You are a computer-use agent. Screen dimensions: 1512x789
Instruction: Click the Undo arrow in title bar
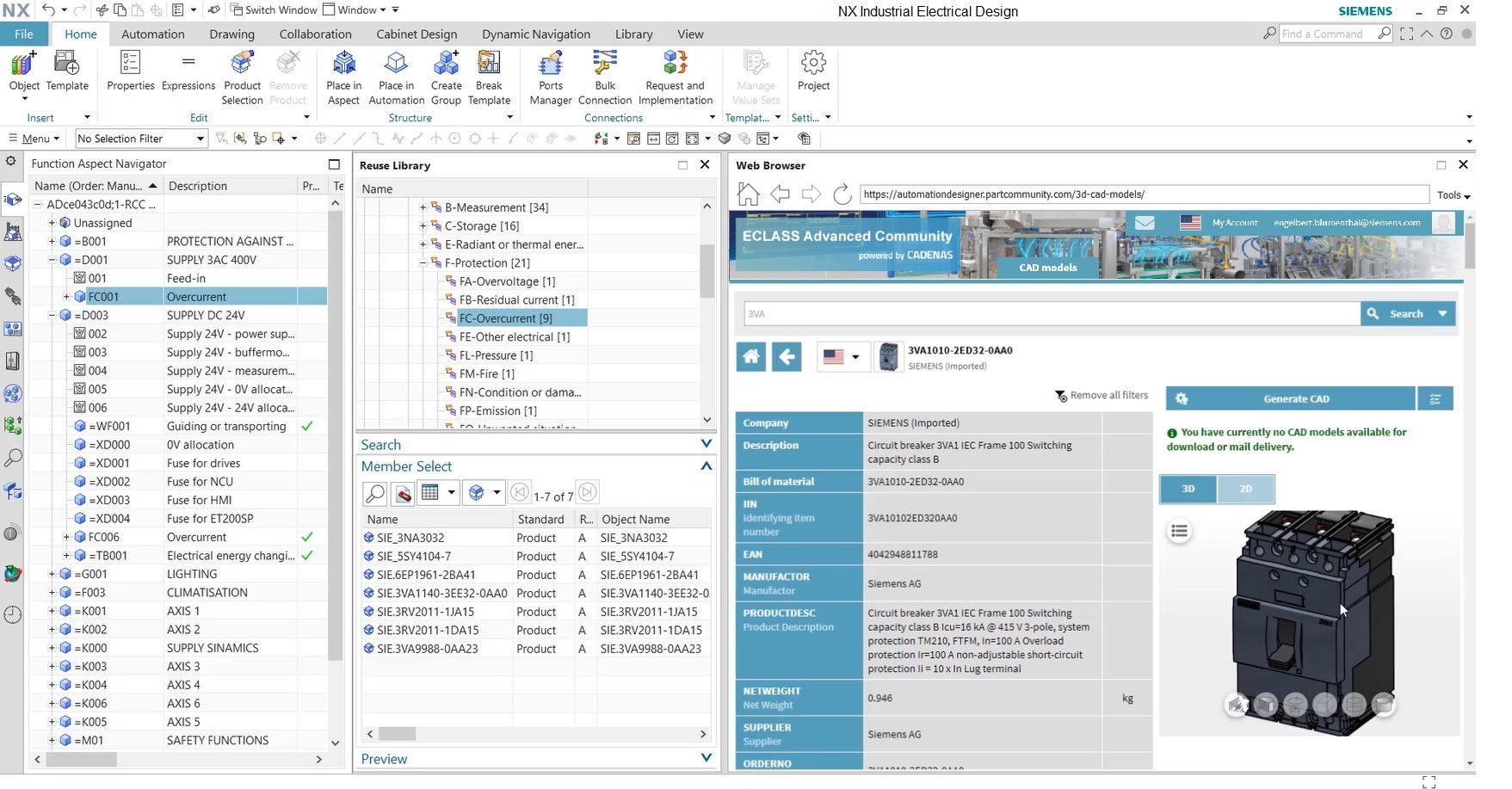click(48, 10)
